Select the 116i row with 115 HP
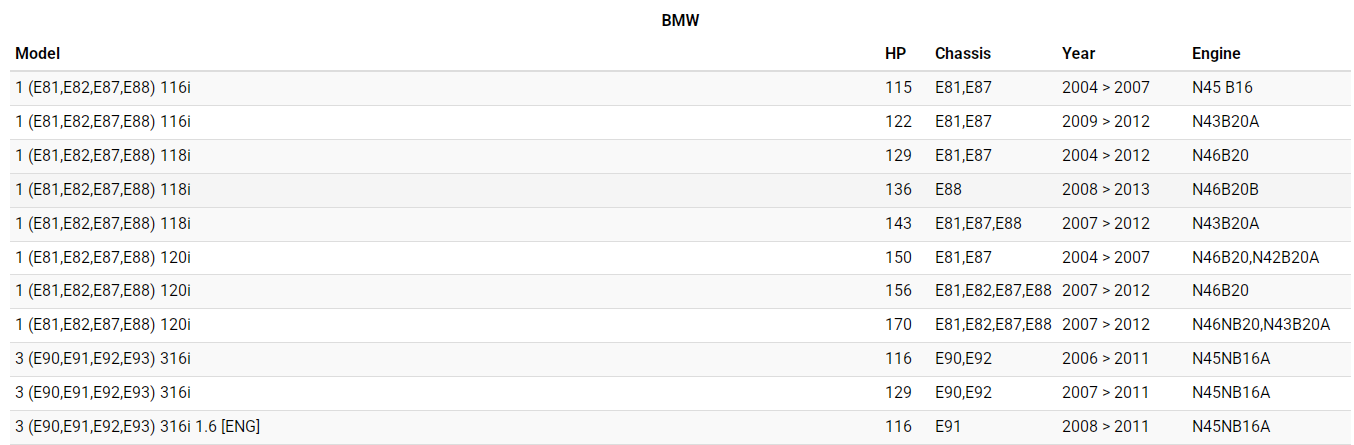1354x445 pixels. [103, 88]
